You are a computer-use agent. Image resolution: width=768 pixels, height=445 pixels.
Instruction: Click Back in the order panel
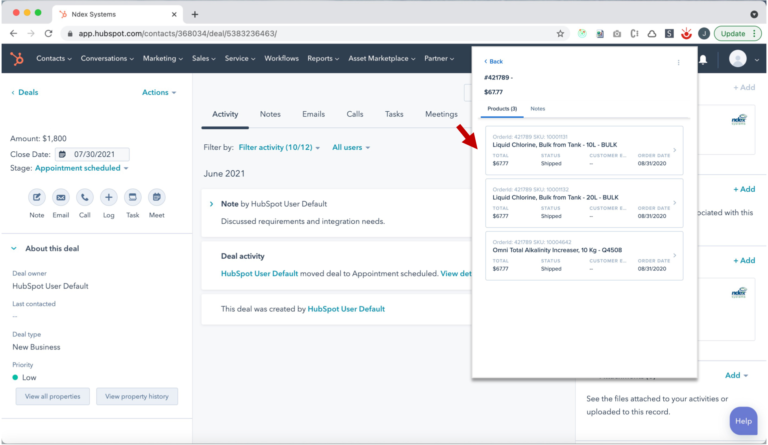click(x=493, y=62)
